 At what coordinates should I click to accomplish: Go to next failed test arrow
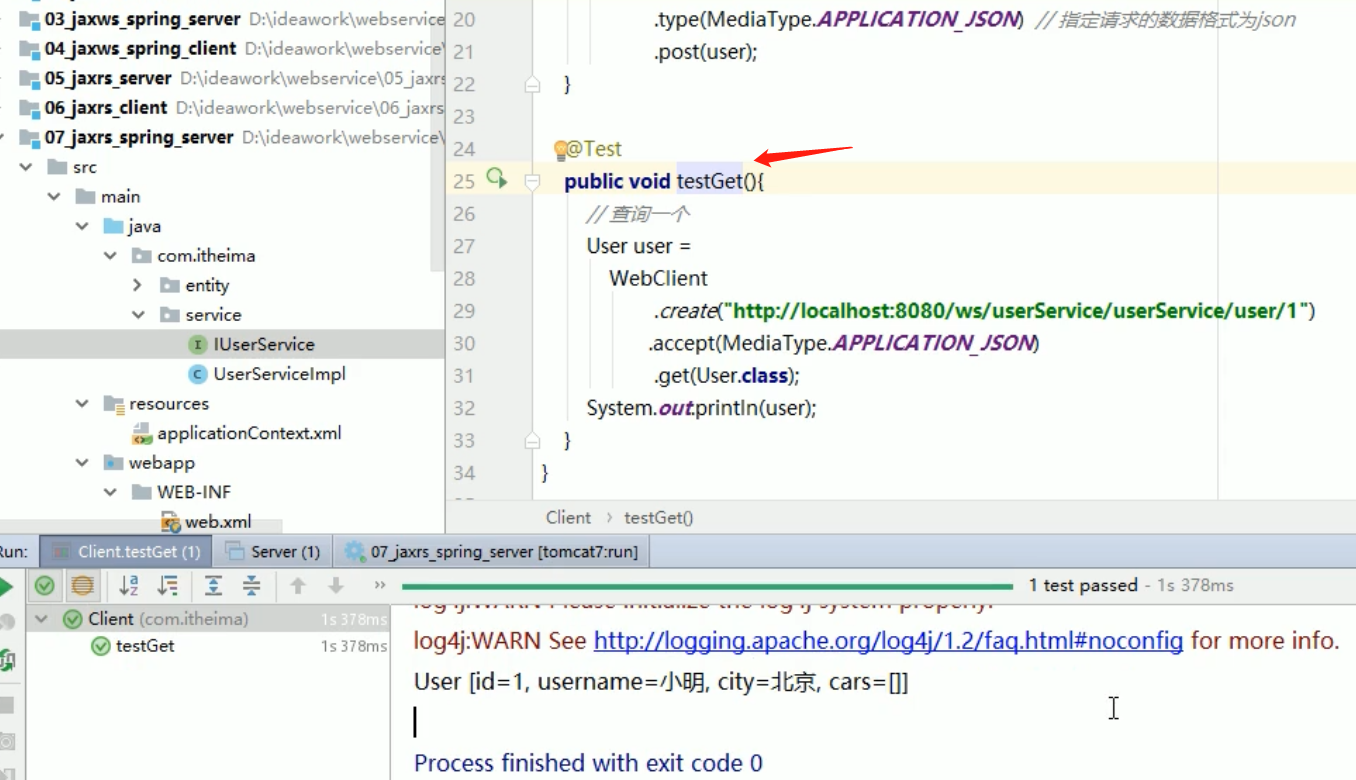[336, 586]
